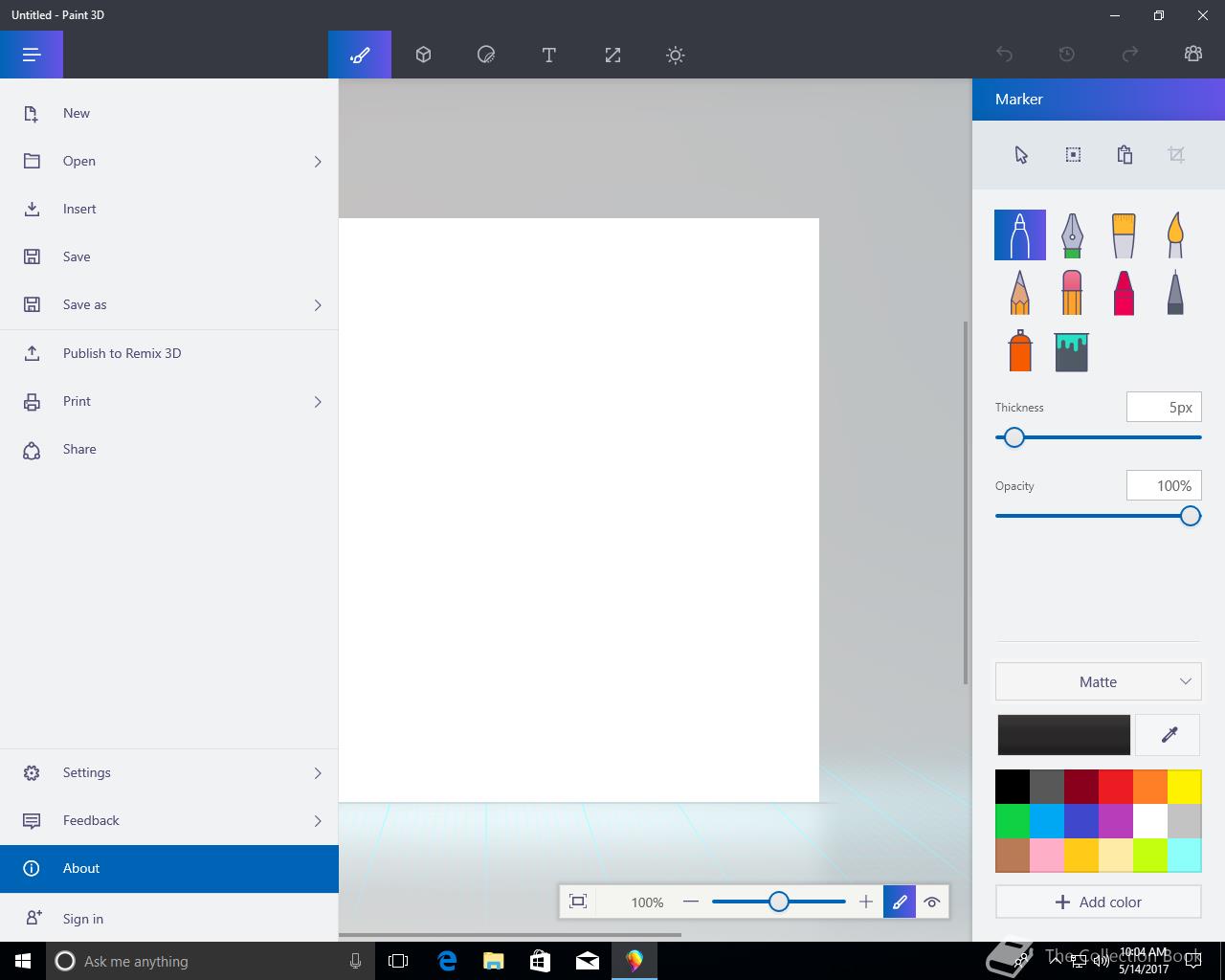Click the Redo arrow
This screenshot has height=980, width=1225.
tap(1130, 55)
